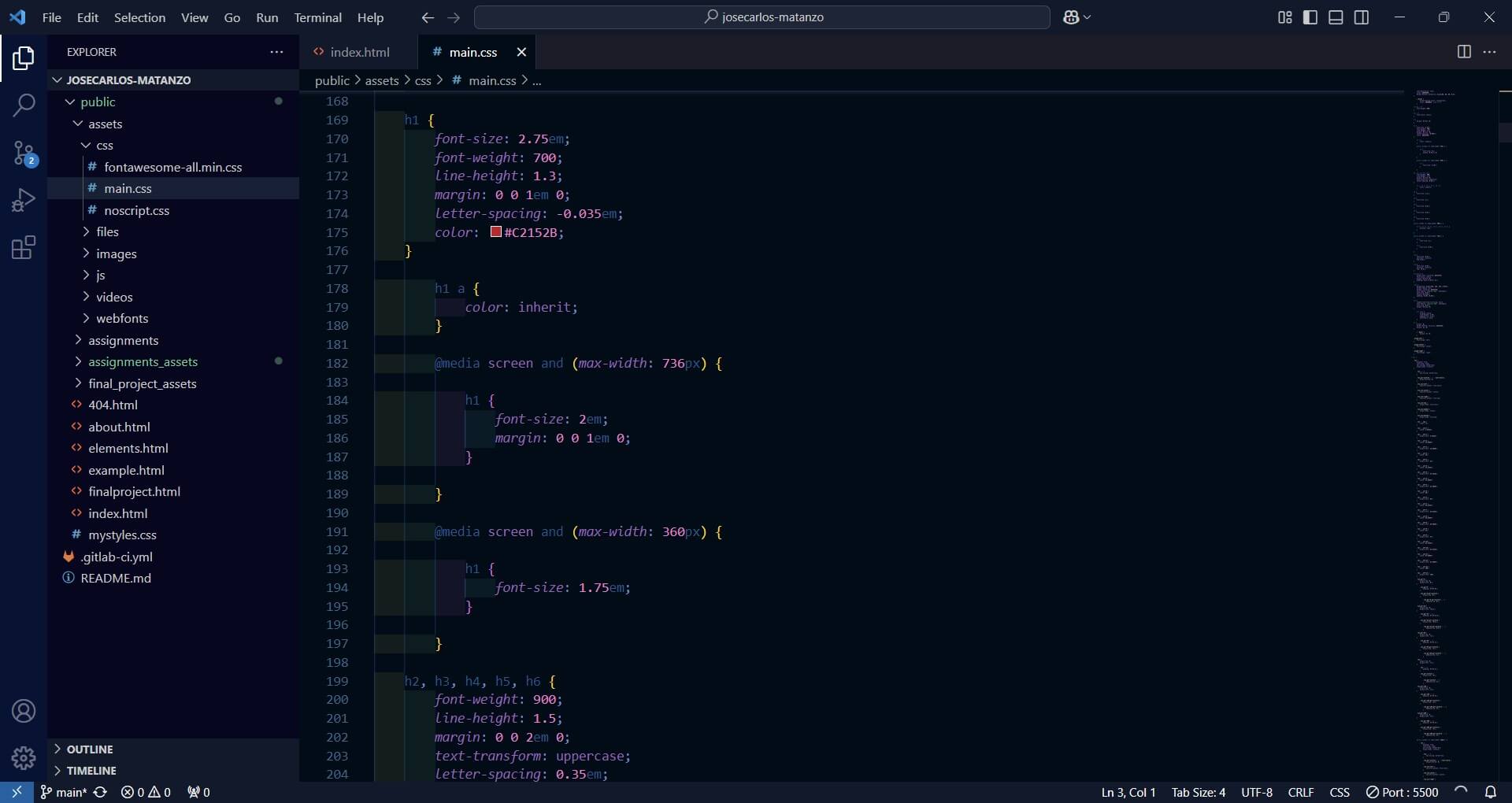Screen dimensions: 1512x803
Task: Open the Help menu
Action: 370,17
